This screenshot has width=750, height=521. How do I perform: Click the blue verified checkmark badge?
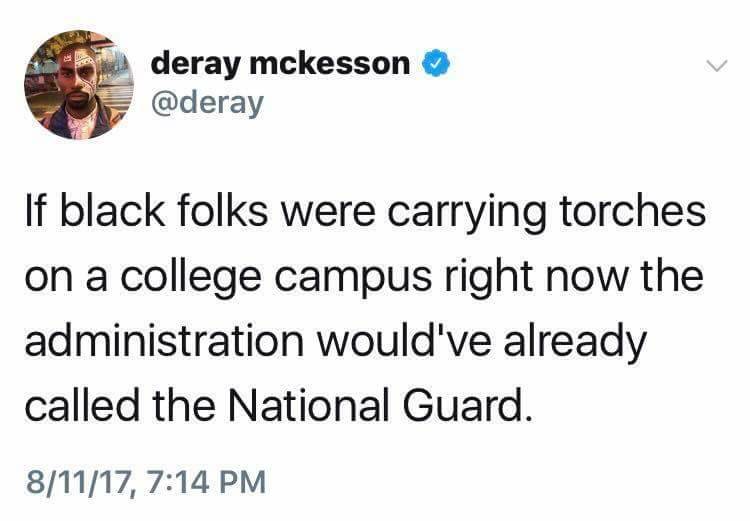pyautogui.click(x=435, y=63)
